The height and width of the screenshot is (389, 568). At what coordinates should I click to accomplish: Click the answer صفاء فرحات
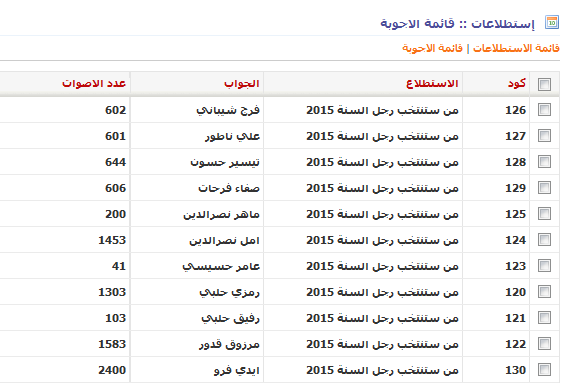229,188
